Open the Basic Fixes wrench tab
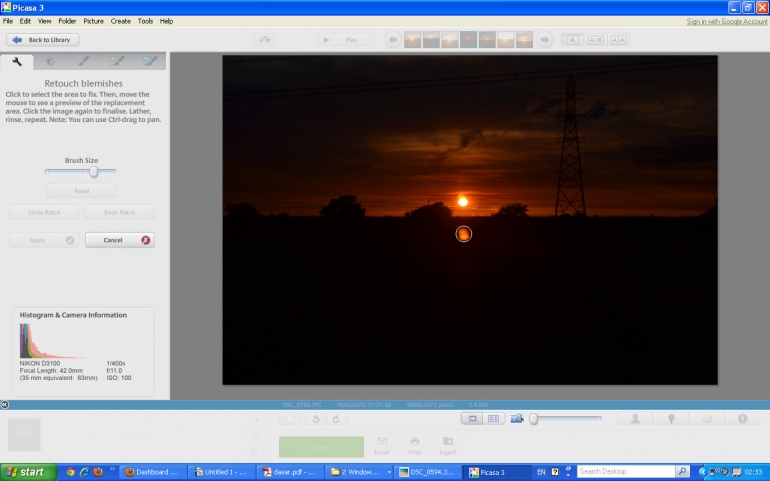The height and width of the screenshot is (481, 770). (x=17, y=62)
